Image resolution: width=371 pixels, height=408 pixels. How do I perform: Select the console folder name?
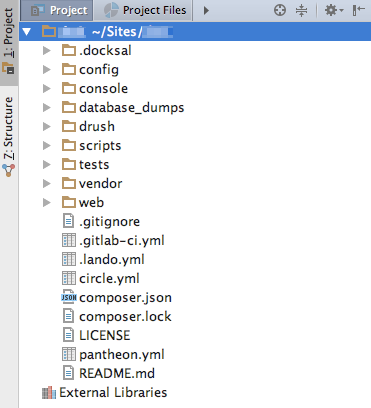[x=104, y=89]
